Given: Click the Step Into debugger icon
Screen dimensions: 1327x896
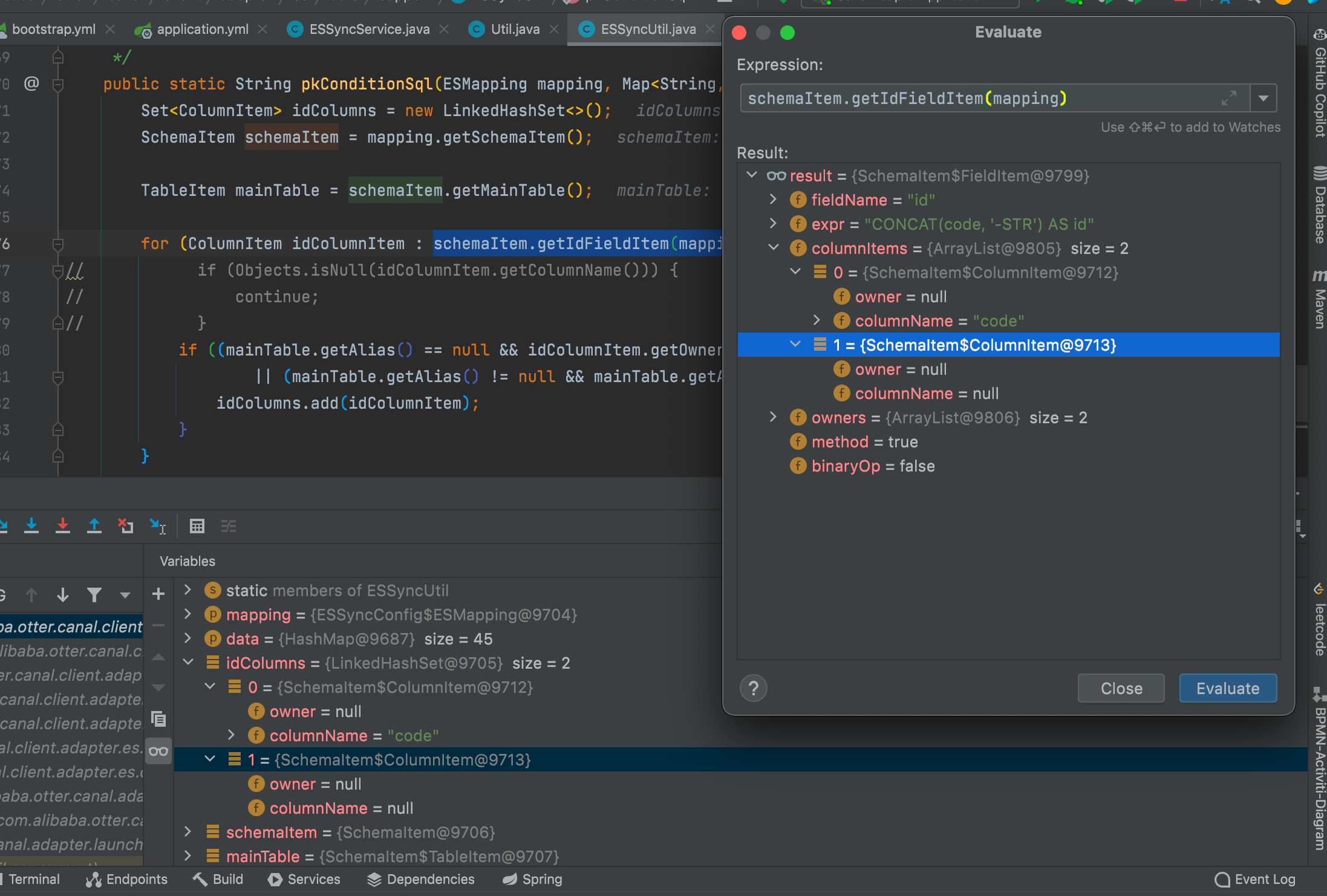Looking at the screenshot, I should 31,526.
